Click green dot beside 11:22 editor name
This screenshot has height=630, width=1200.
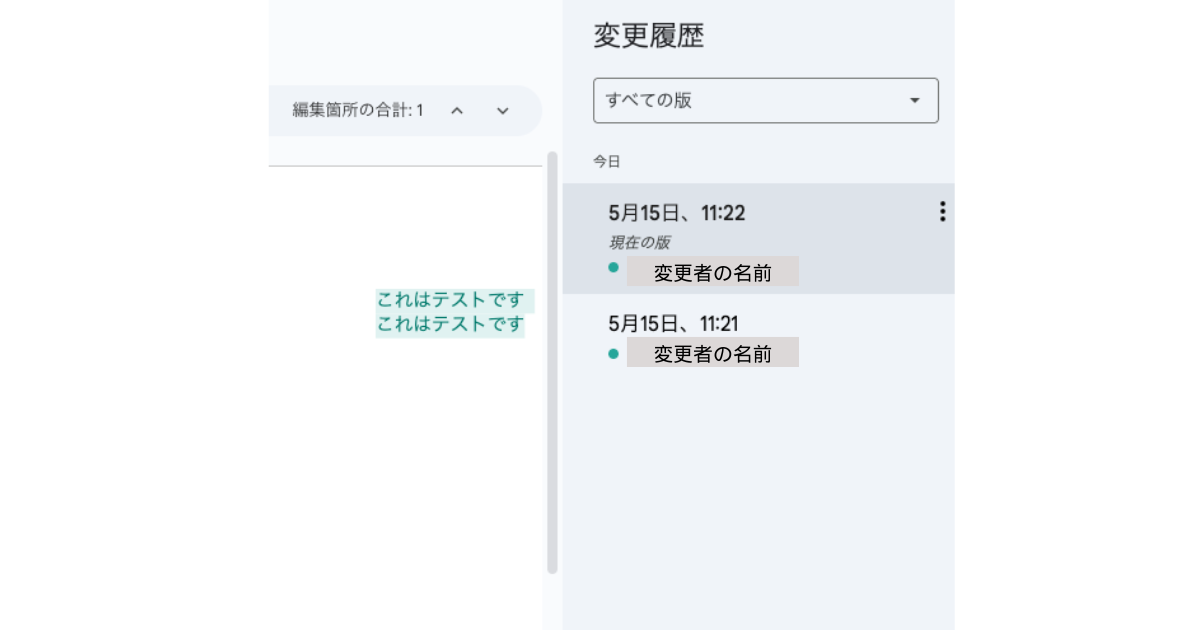(613, 267)
